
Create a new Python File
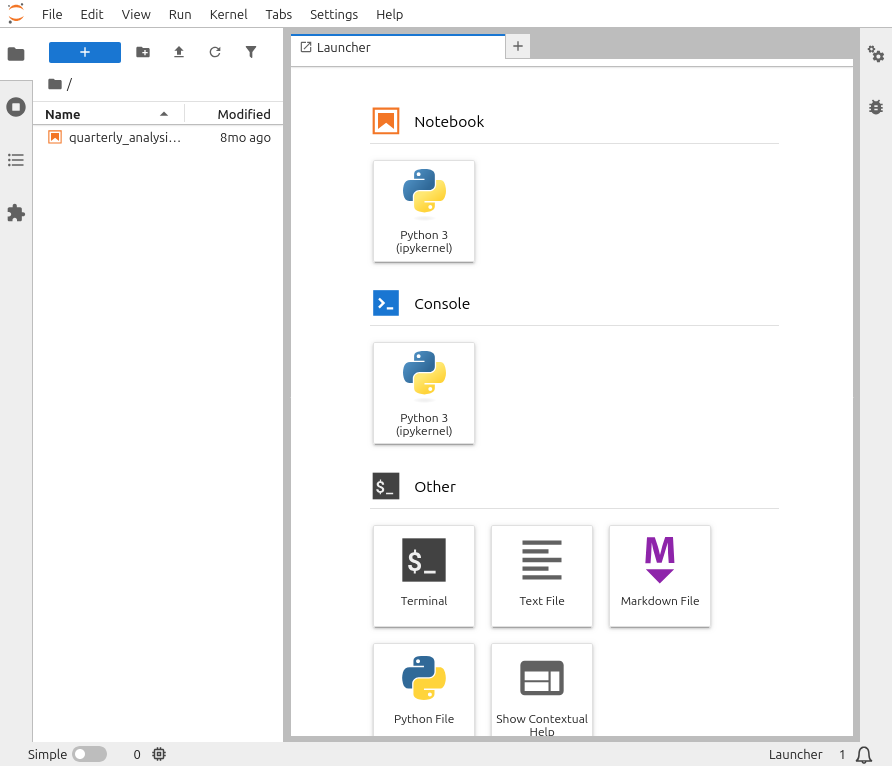click(424, 690)
